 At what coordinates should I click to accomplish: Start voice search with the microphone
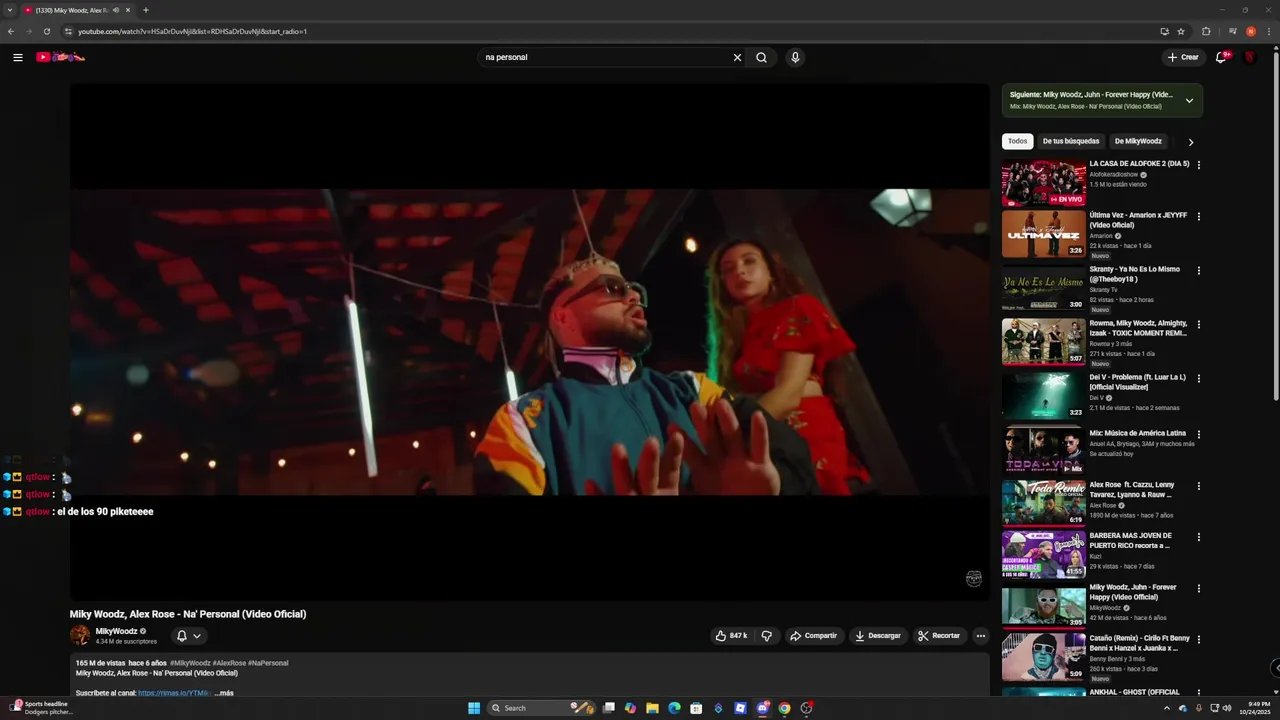(795, 57)
